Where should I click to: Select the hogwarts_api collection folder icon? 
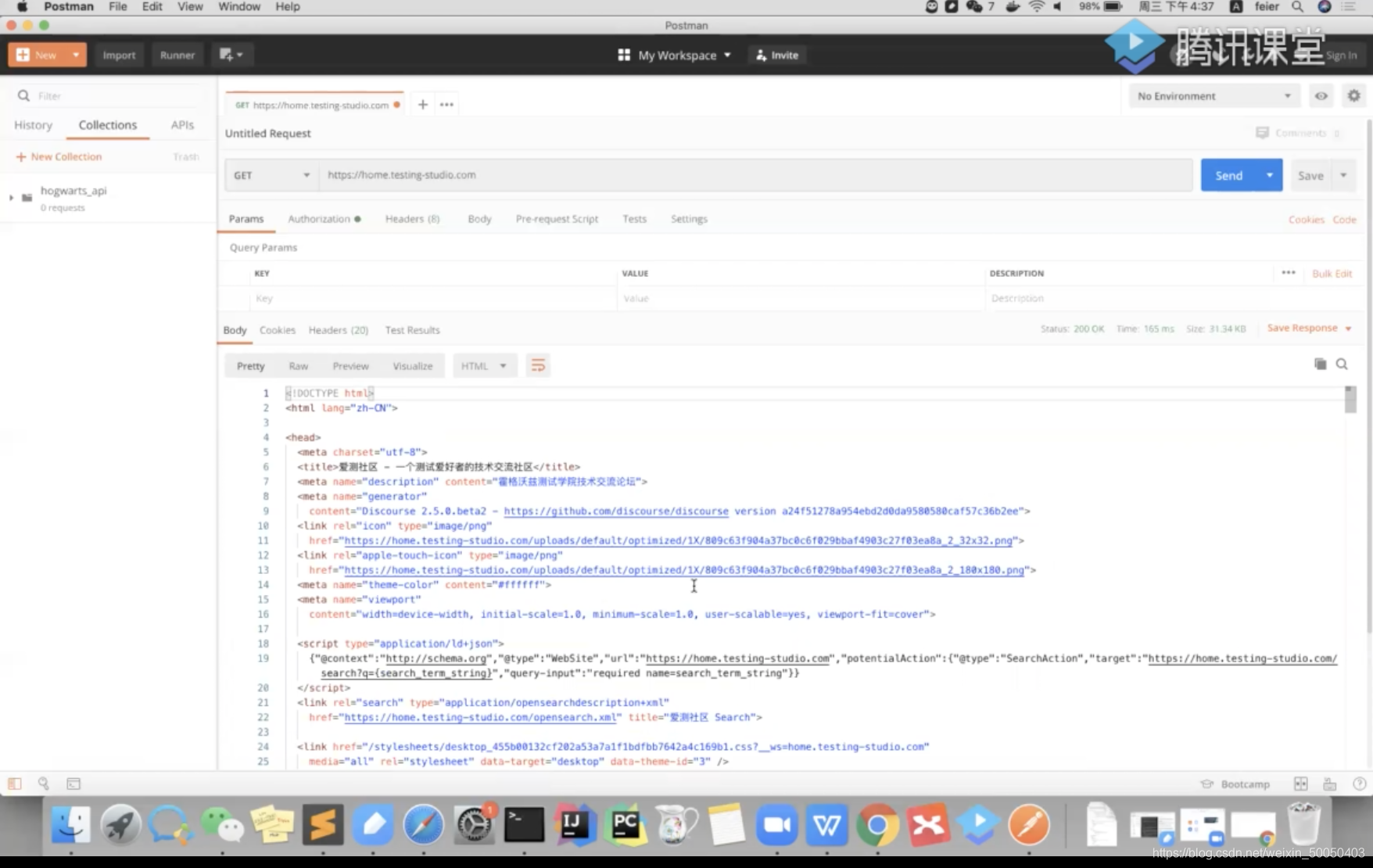(27, 197)
